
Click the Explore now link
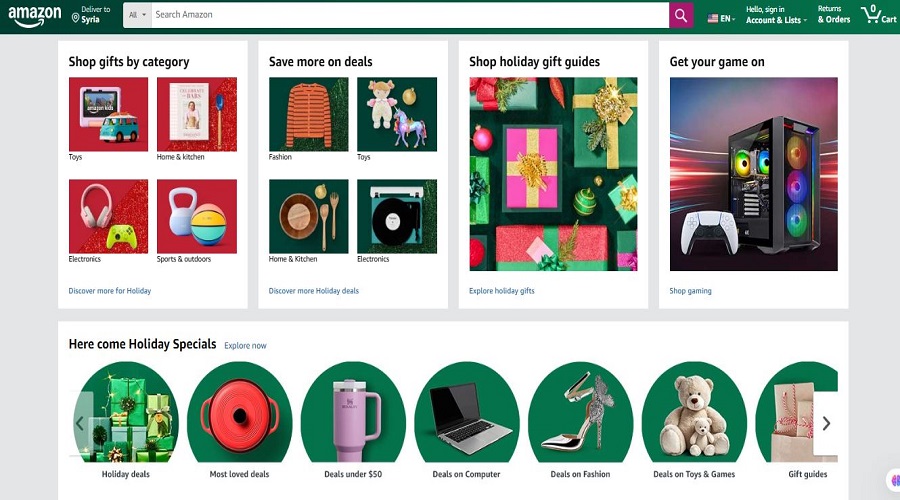(x=245, y=346)
